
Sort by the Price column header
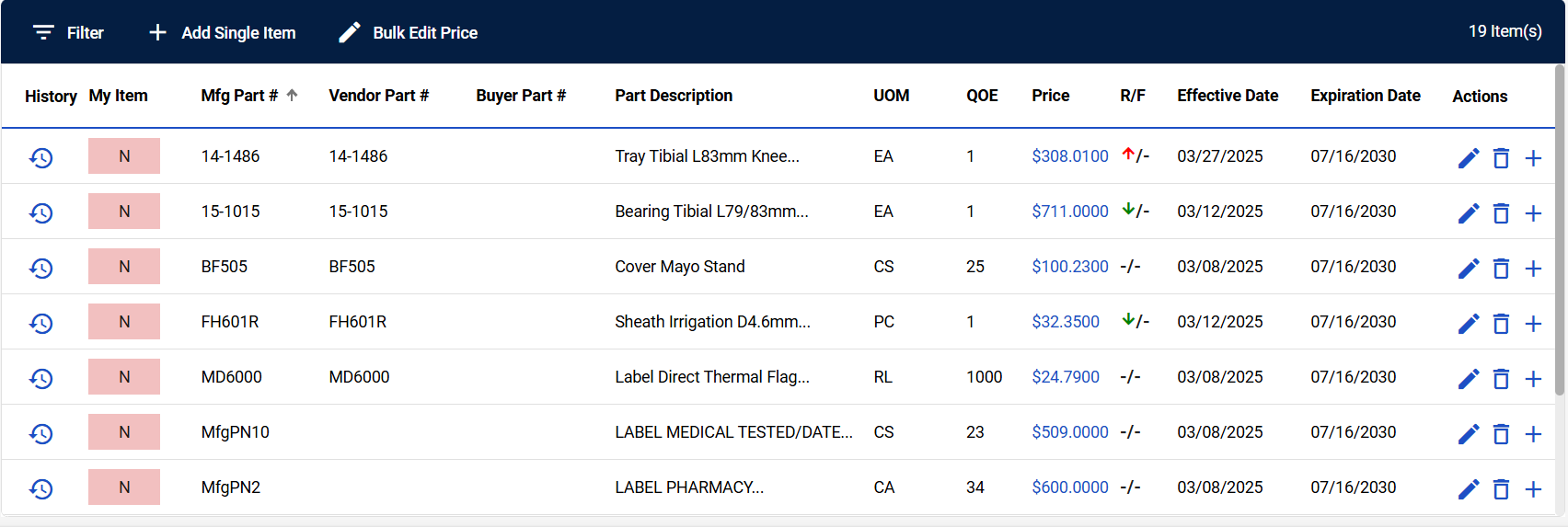pyautogui.click(x=1050, y=96)
